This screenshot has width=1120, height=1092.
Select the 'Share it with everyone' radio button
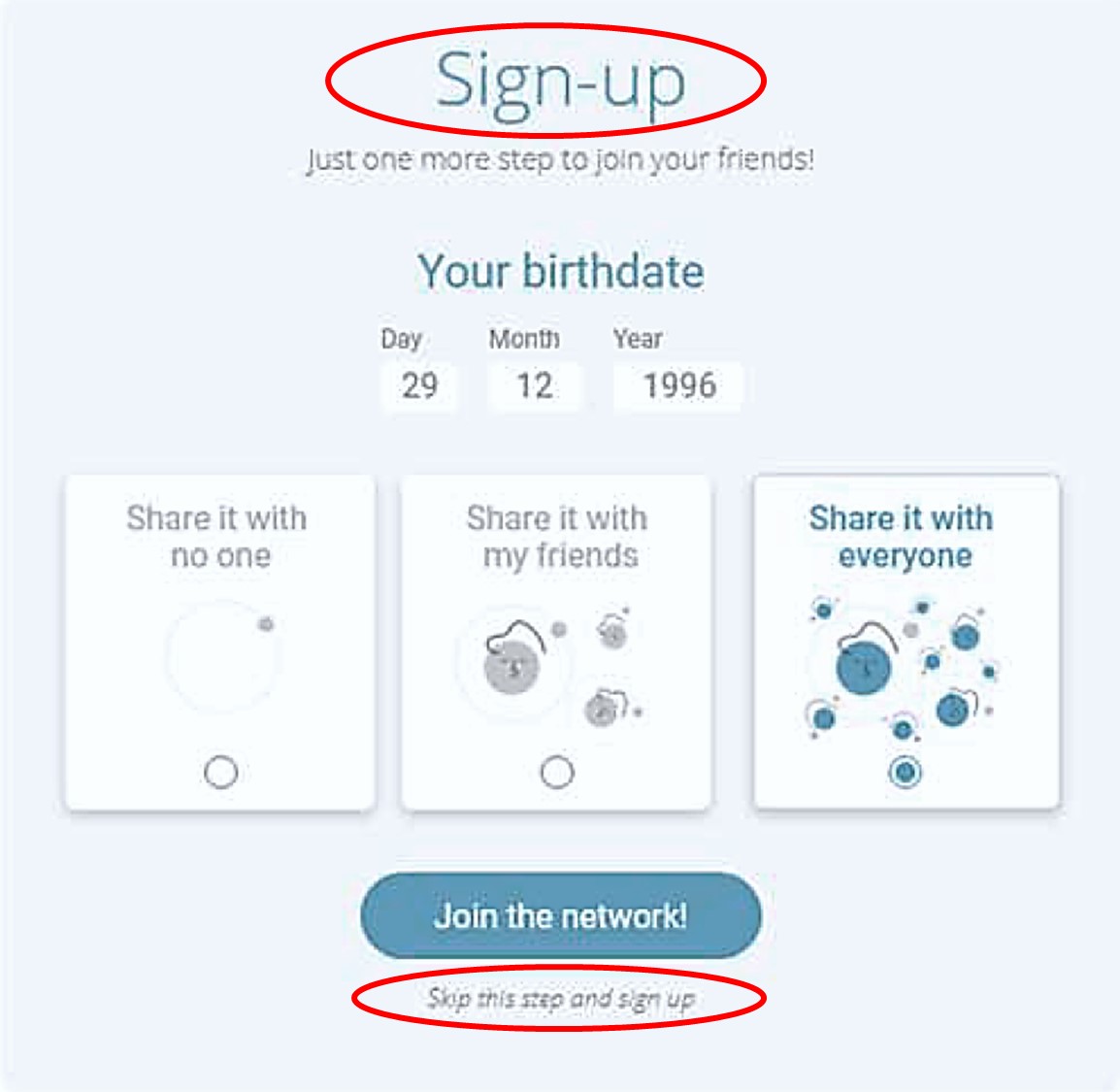pyautogui.click(x=905, y=772)
